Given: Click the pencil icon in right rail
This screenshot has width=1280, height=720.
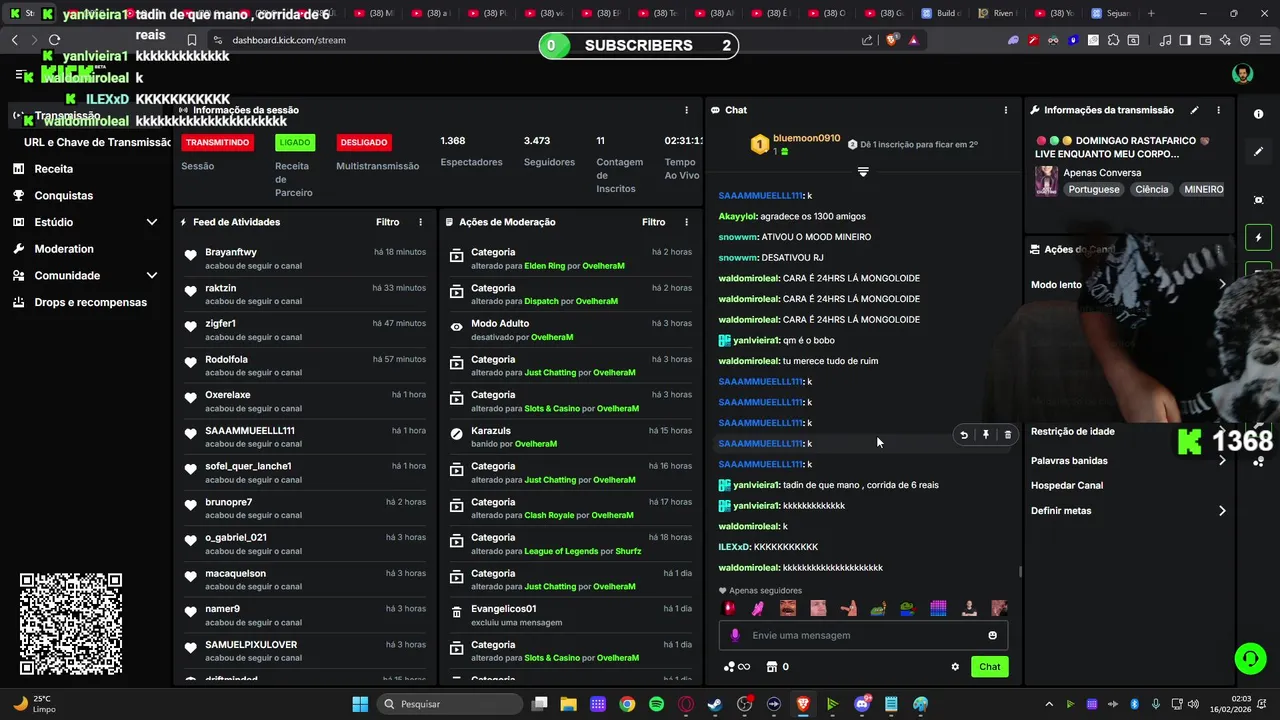Looking at the screenshot, I should 1258,152.
